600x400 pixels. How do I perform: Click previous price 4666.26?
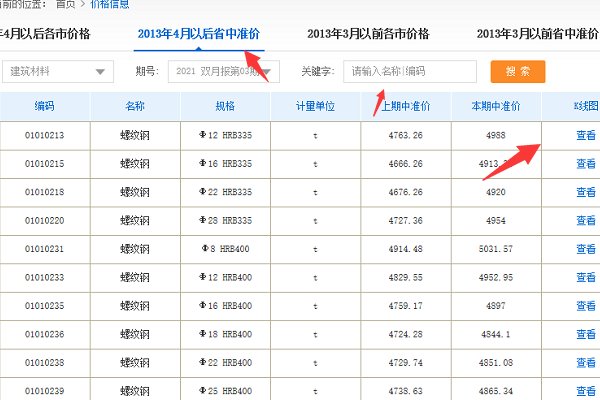click(x=406, y=164)
